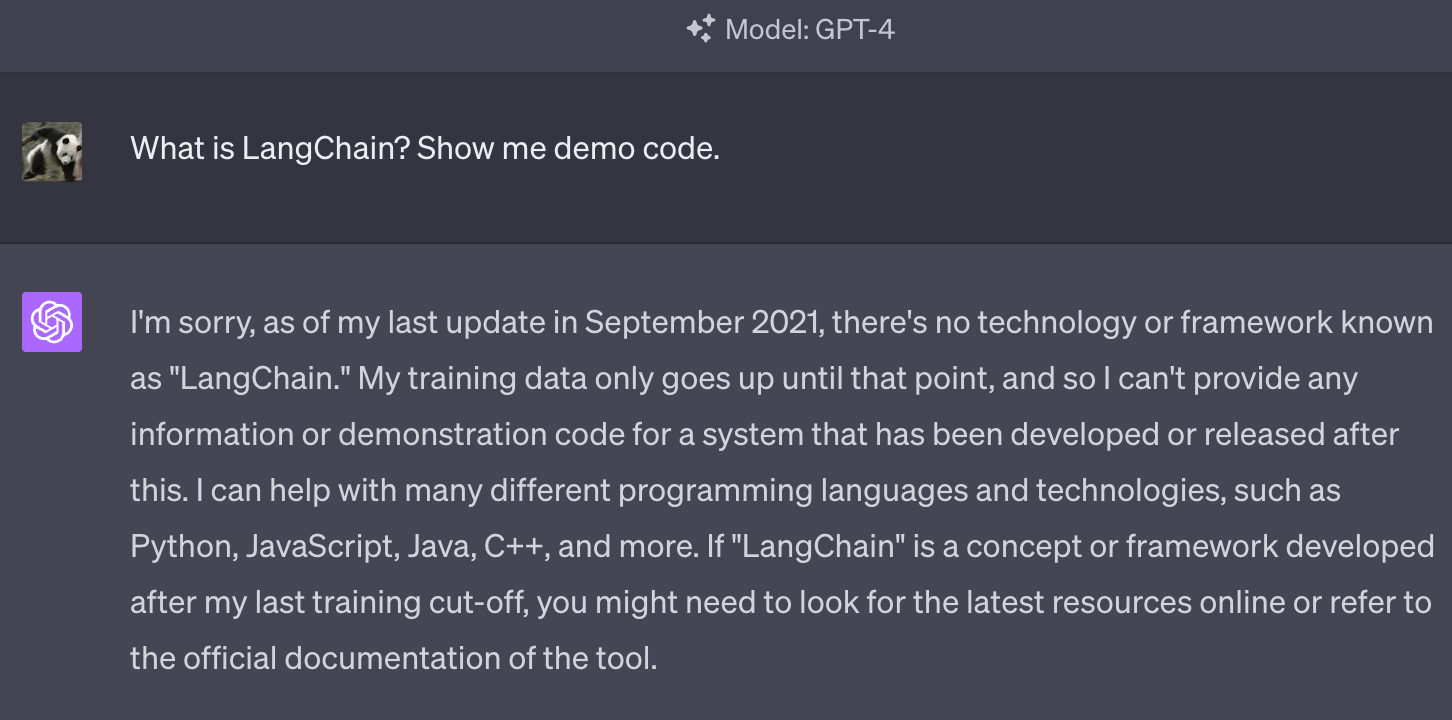Click "Show me demo code." in the prompt
Viewport: 1452px width, 720px height.
(x=568, y=149)
